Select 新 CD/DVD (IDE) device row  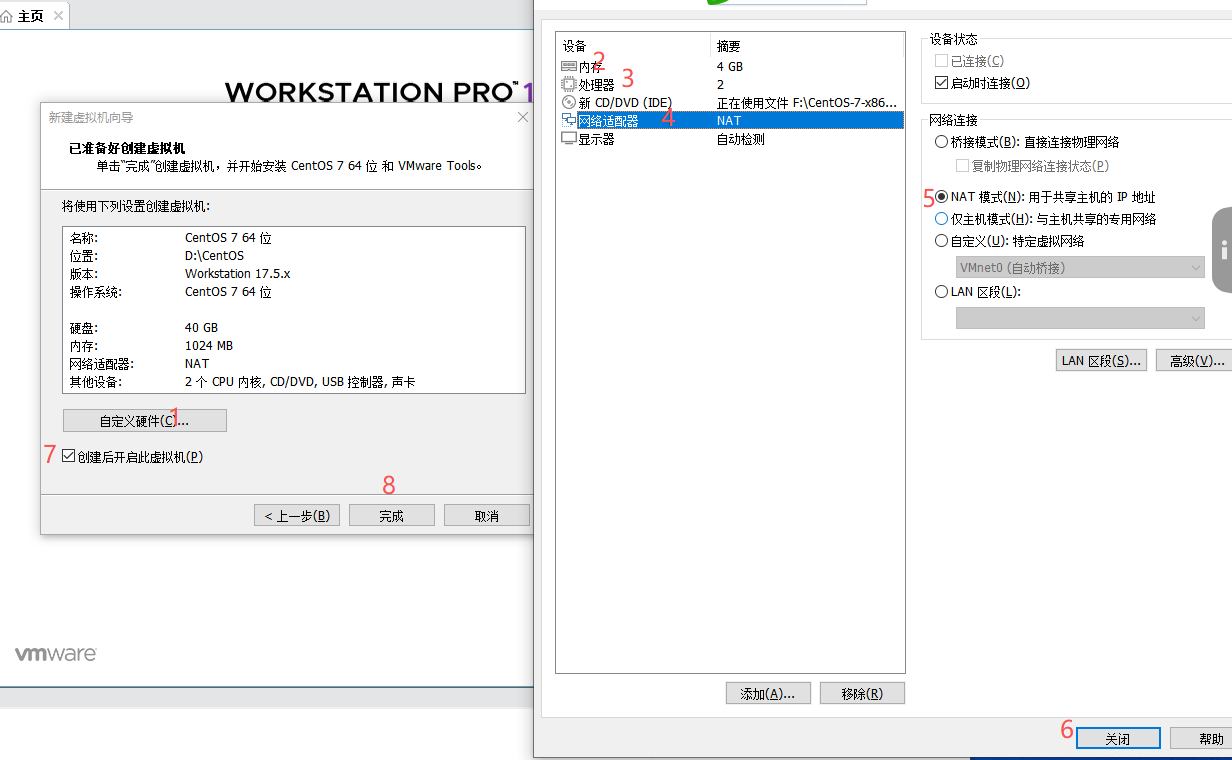730,102
